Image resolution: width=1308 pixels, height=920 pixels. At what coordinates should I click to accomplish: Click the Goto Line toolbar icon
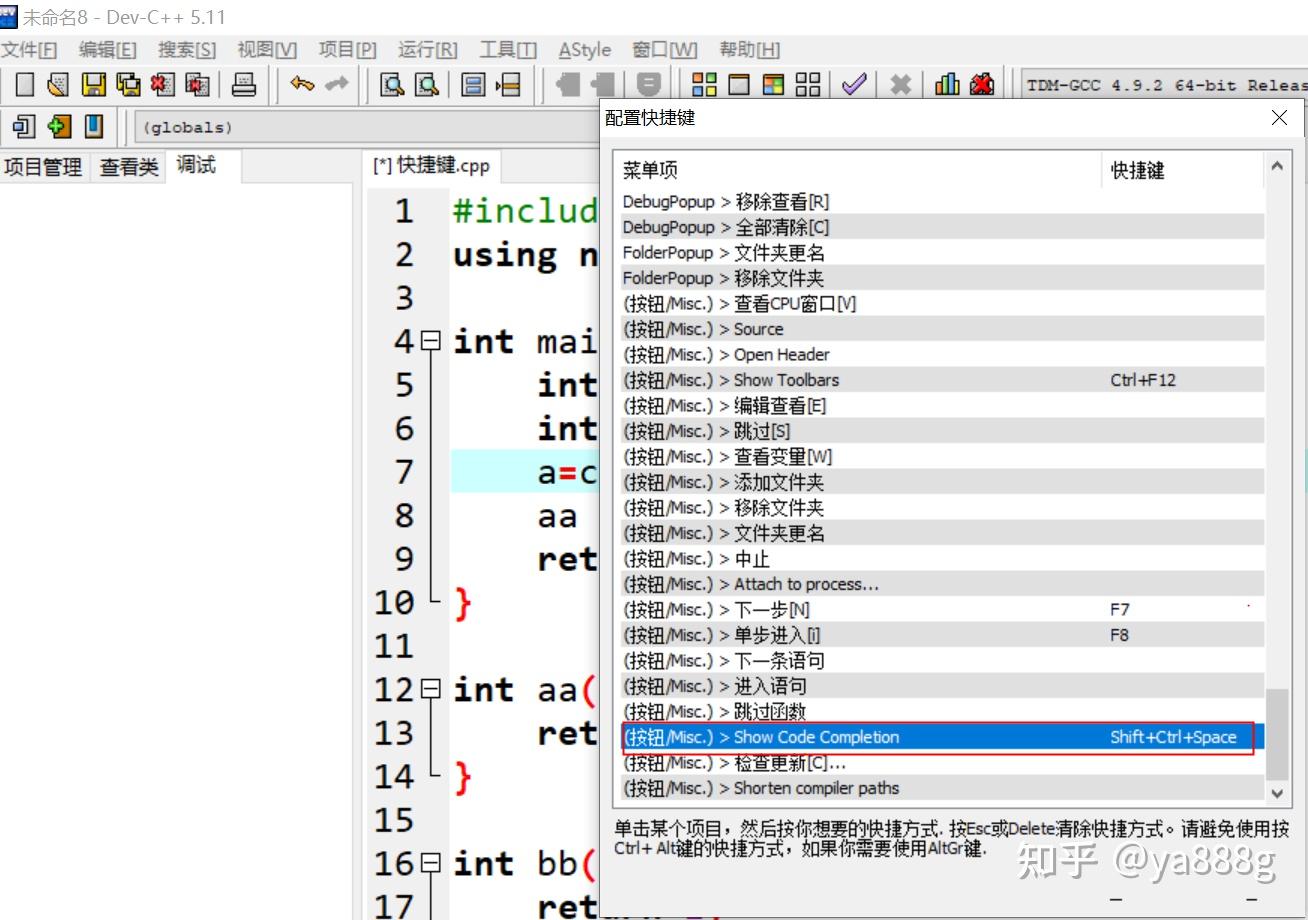(x=509, y=85)
